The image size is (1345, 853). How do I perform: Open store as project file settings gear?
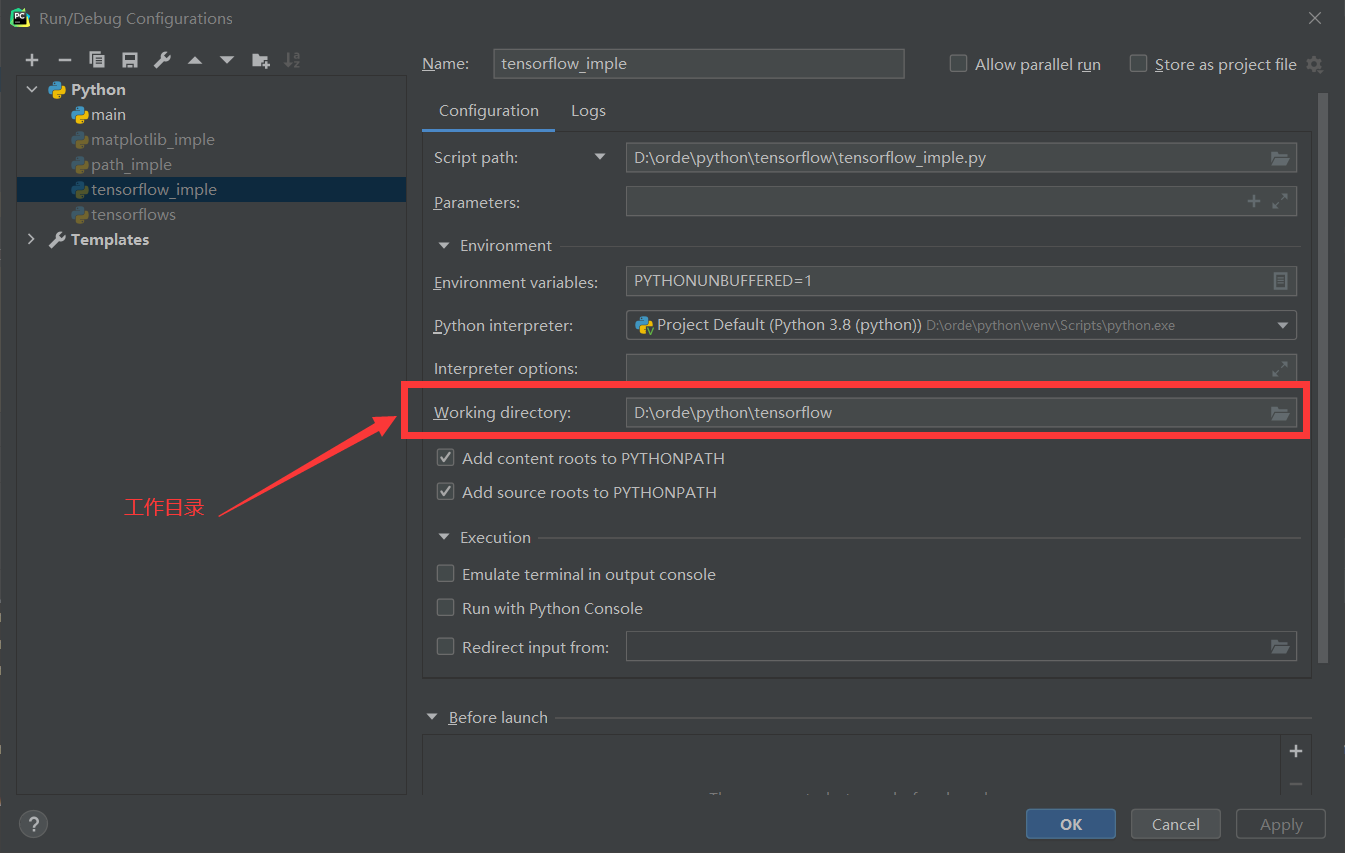pos(1314,64)
